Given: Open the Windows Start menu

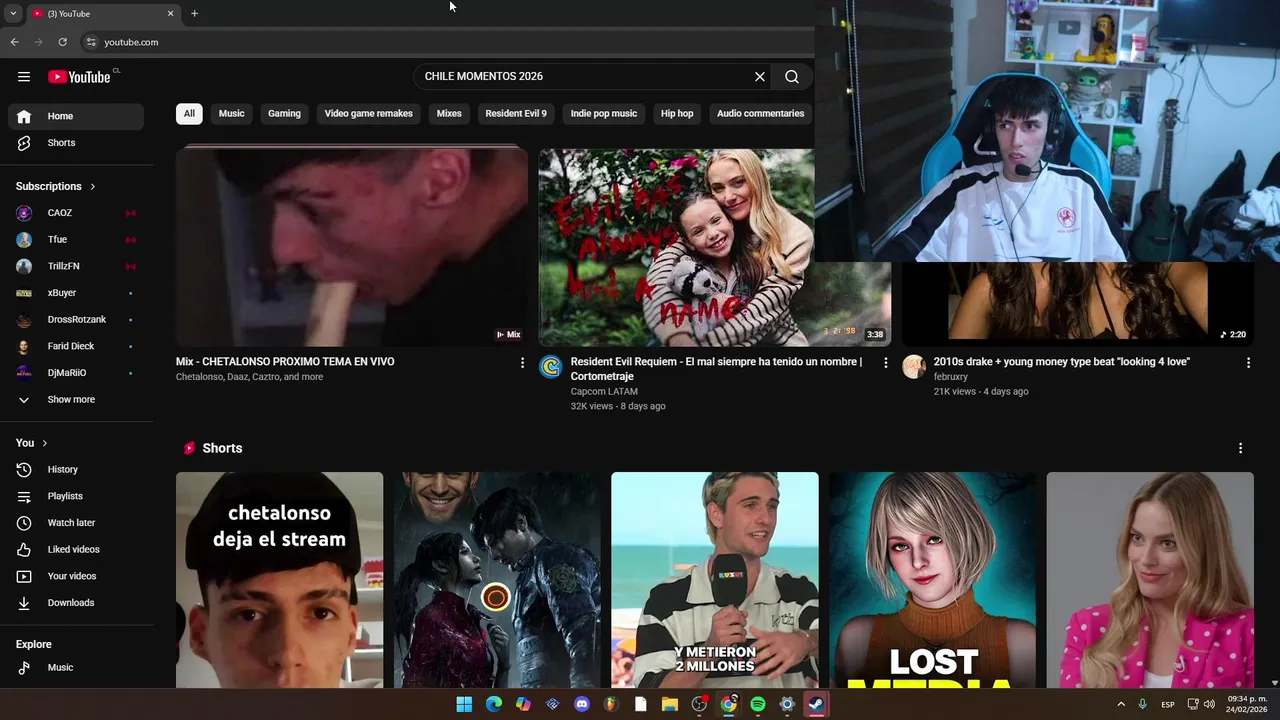Looking at the screenshot, I should pos(464,704).
